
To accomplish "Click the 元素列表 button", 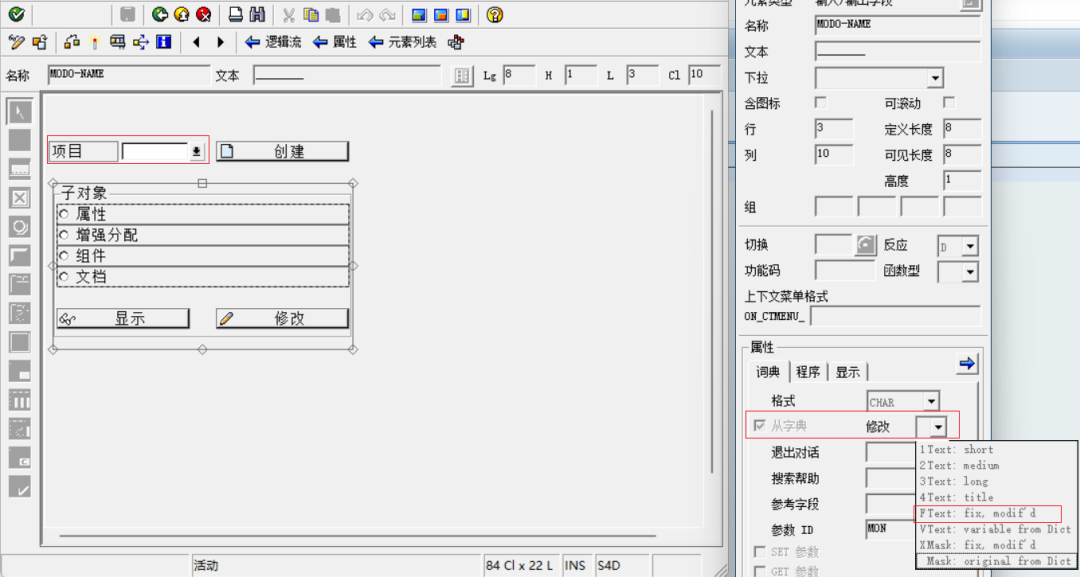I will tap(402, 42).
